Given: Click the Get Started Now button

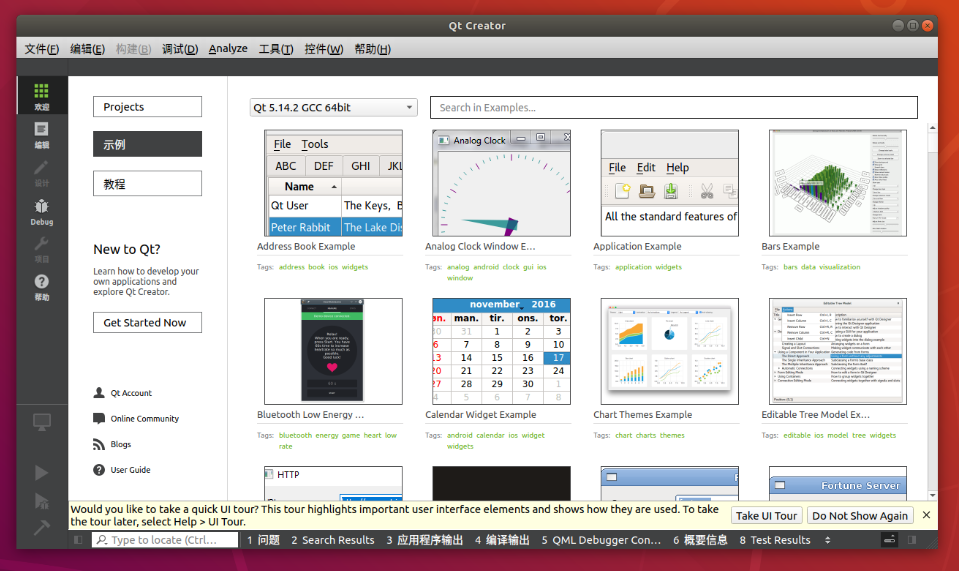Looking at the screenshot, I should (146, 323).
